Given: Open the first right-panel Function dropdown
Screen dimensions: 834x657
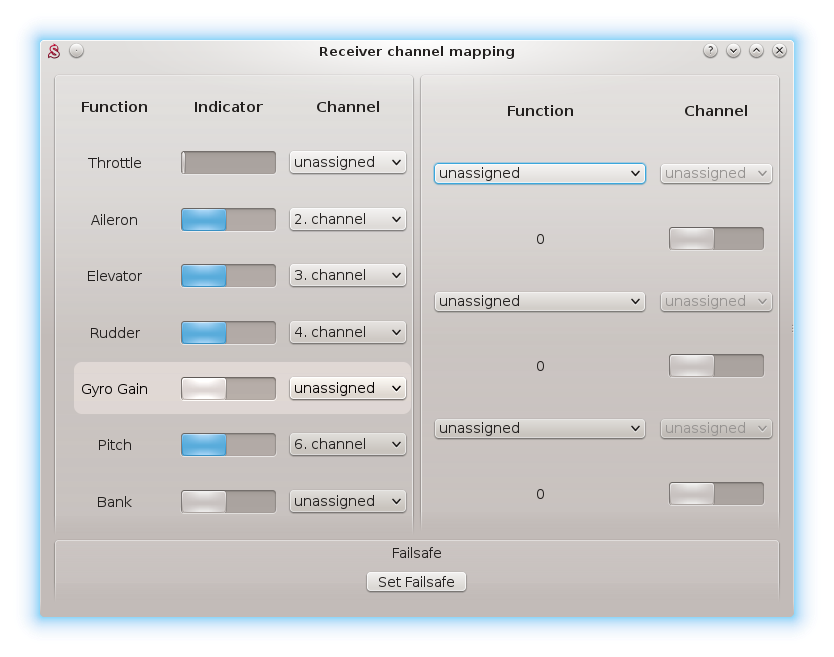Looking at the screenshot, I should click(539, 173).
